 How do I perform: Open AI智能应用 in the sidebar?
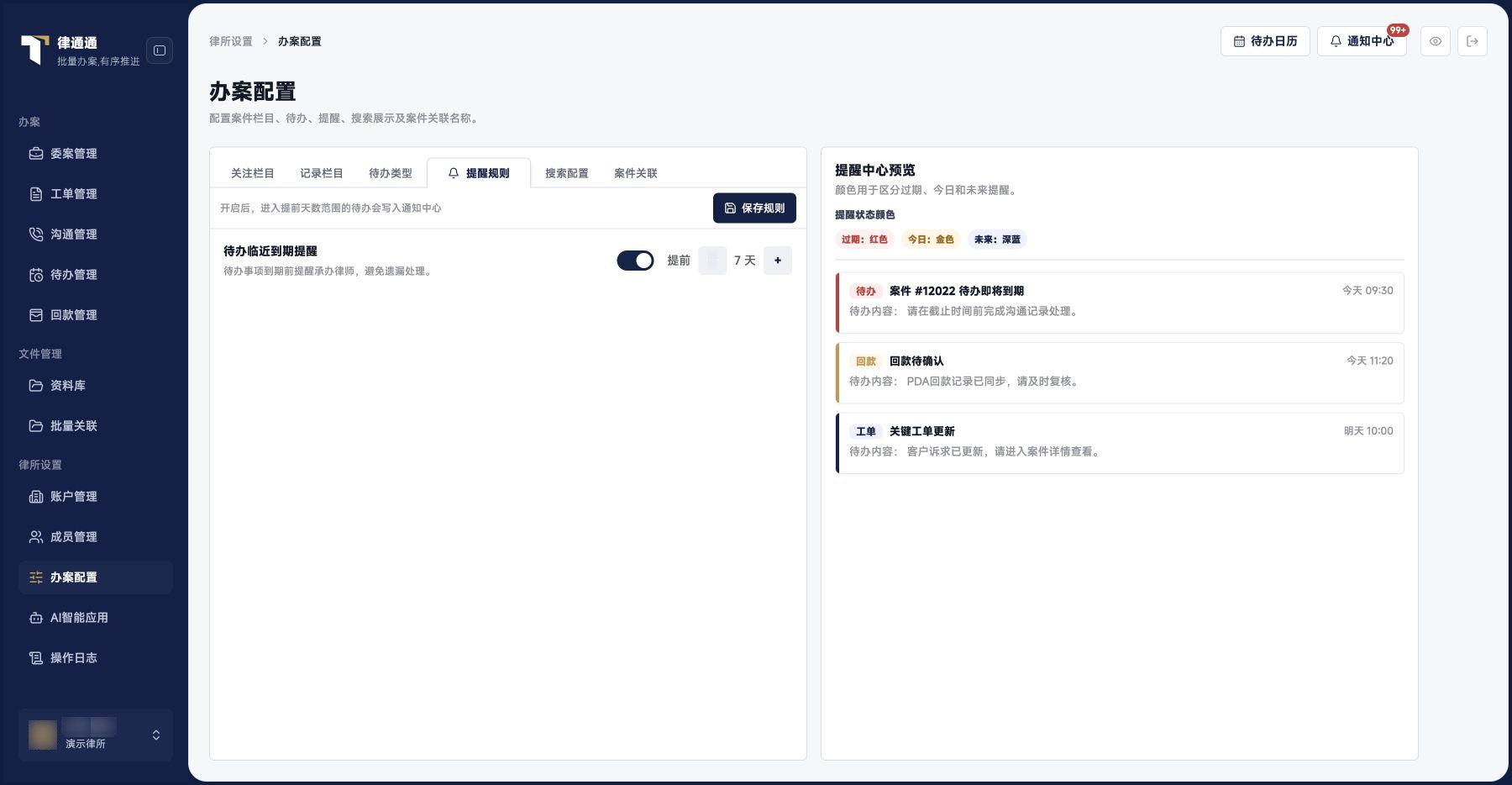(96, 618)
